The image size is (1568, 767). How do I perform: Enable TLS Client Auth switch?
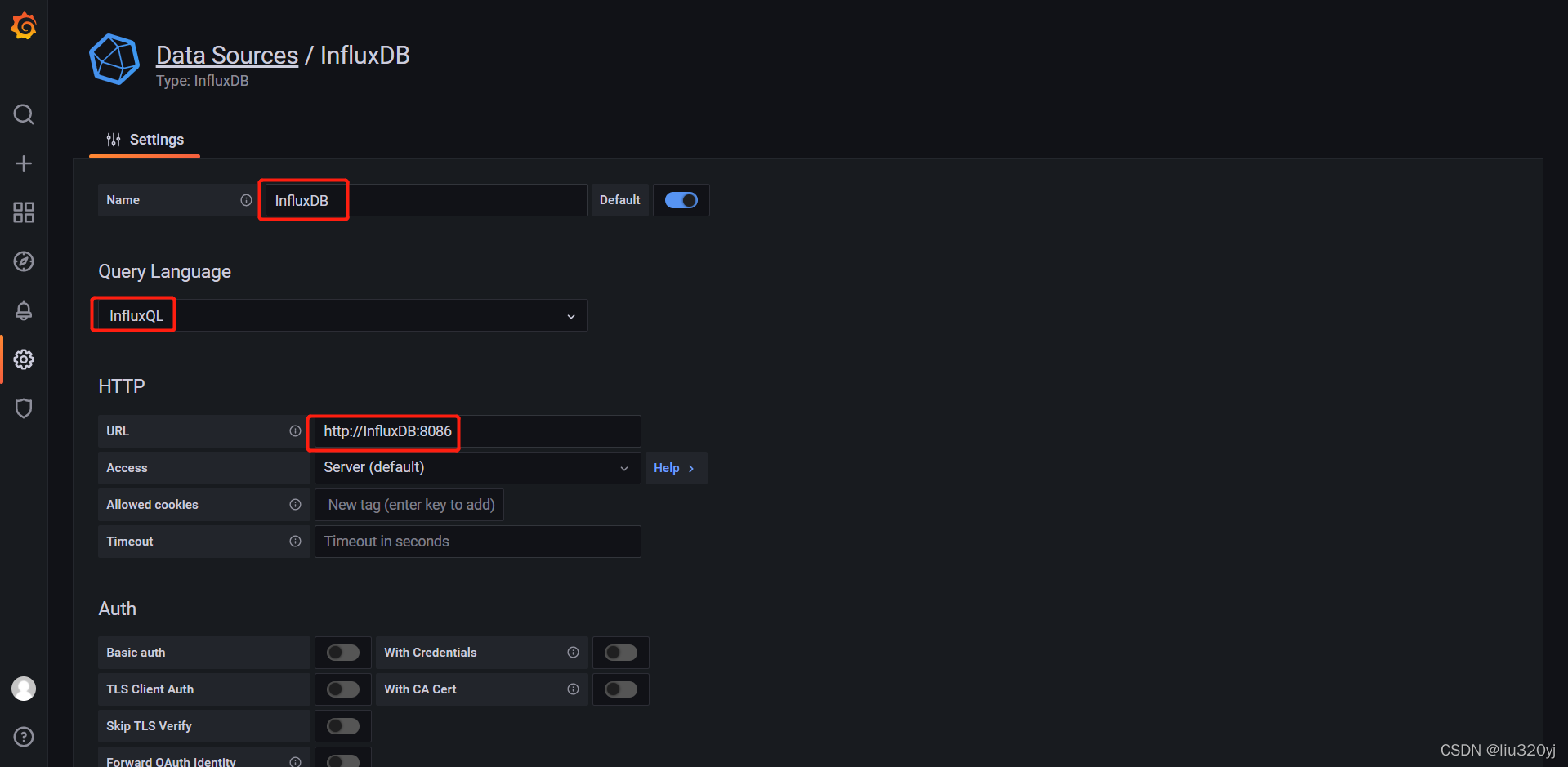coord(343,689)
